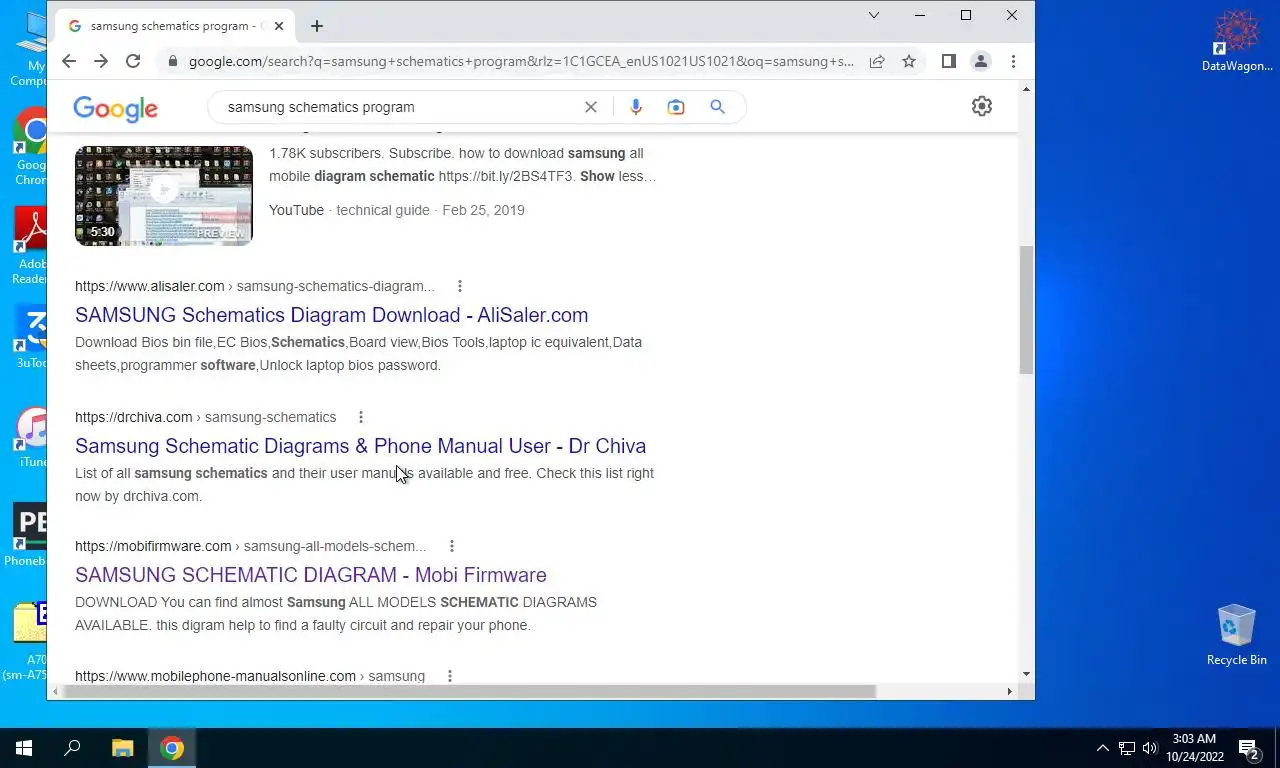
Task: Open the alisaler.com URL breadcrumb
Action: [255, 286]
